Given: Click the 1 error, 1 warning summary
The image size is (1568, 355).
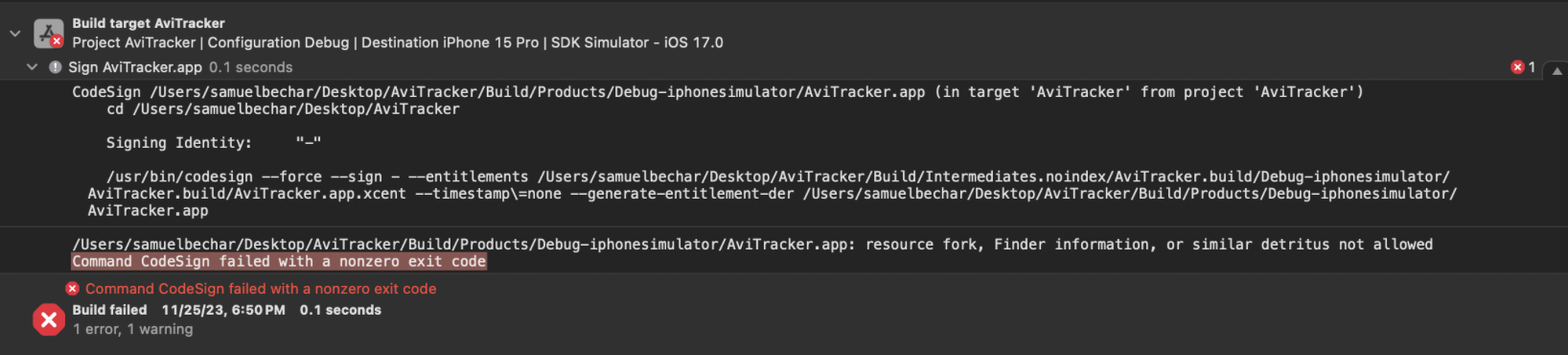Looking at the screenshot, I should point(133,329).
